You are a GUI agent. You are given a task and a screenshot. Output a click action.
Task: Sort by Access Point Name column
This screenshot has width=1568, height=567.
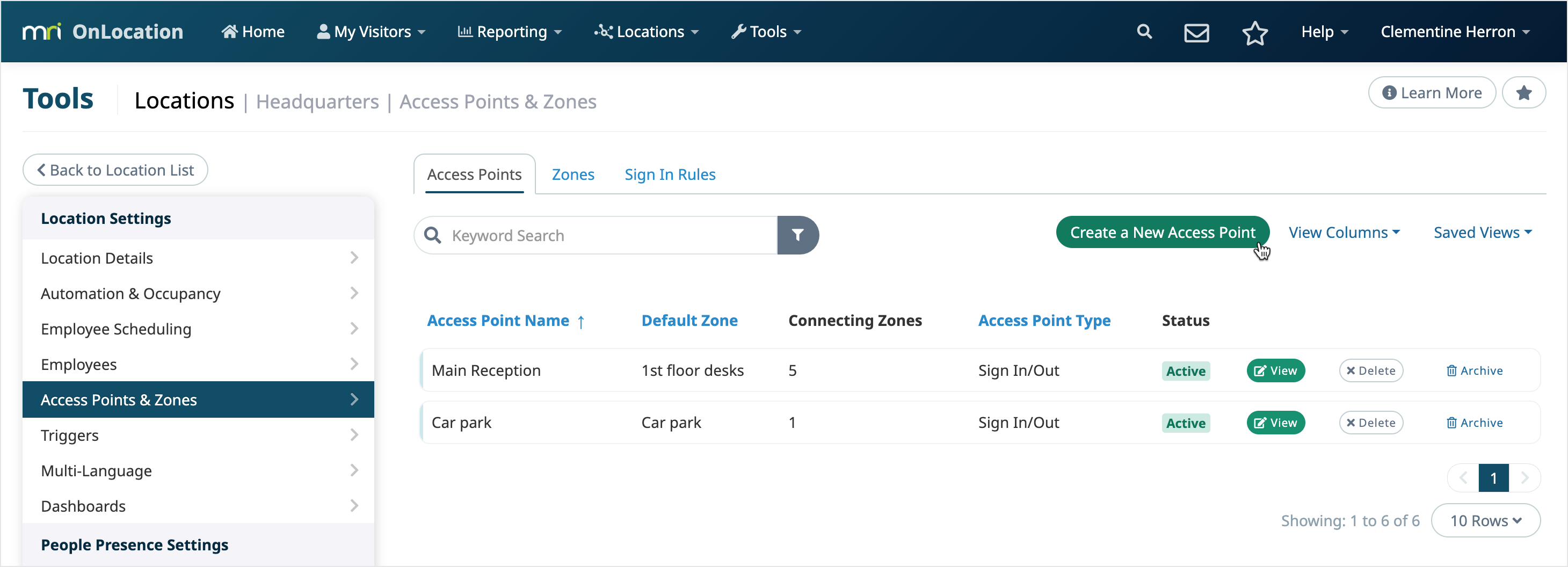[x=498, y=321]
